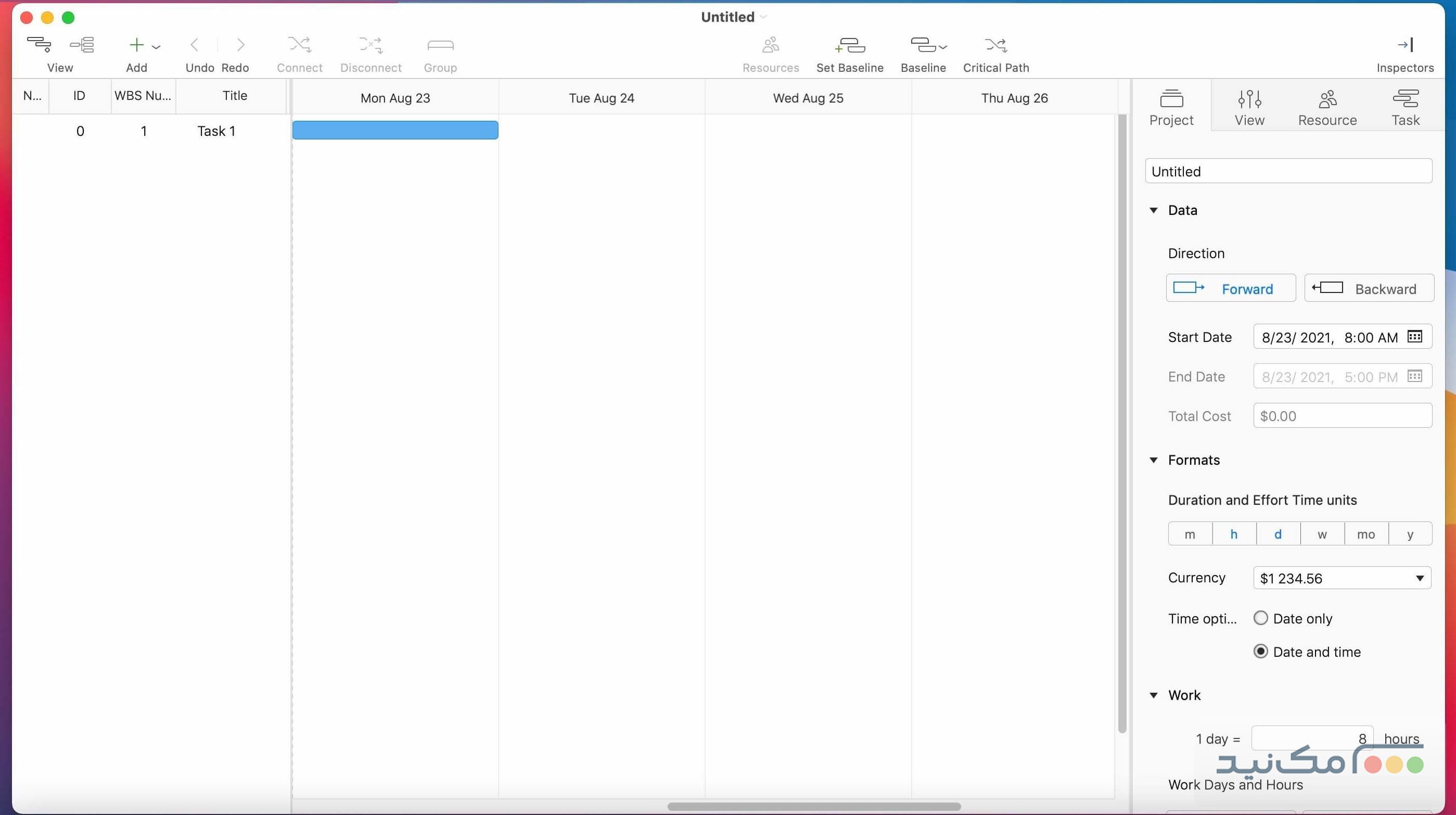
Task: Click the Redo icon
Action: click(241, 45)
